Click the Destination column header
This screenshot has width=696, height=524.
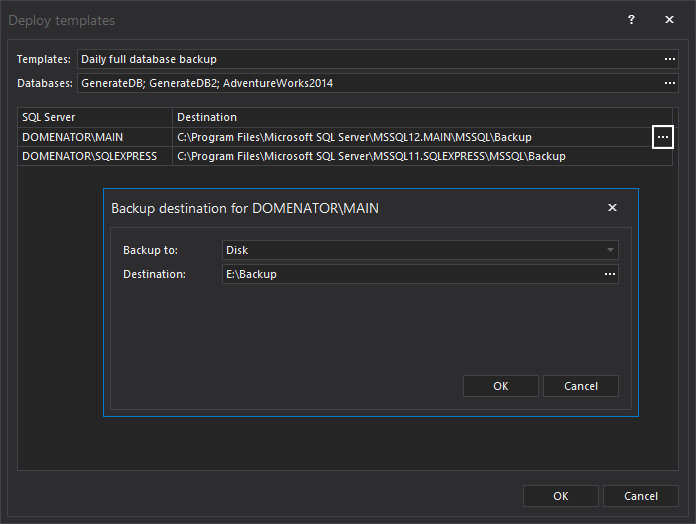coord(420,118)
